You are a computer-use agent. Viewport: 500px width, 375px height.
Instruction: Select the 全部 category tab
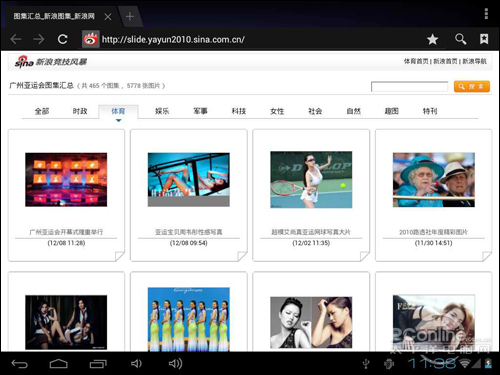[42, 111]
